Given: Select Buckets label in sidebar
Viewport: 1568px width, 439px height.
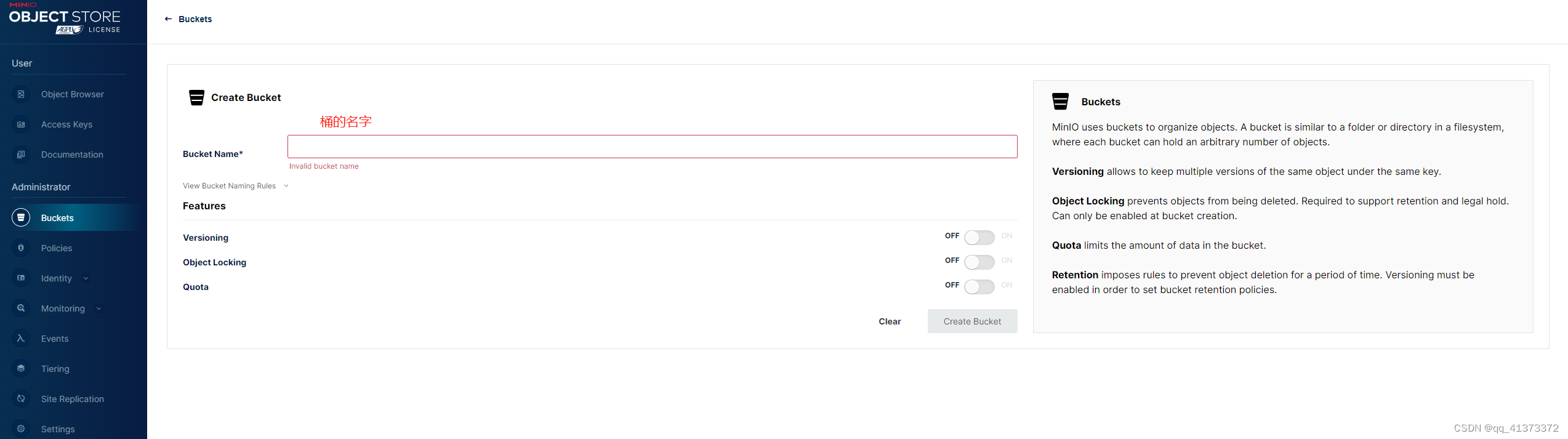Looking at the screenshot, I should point(57,218).
